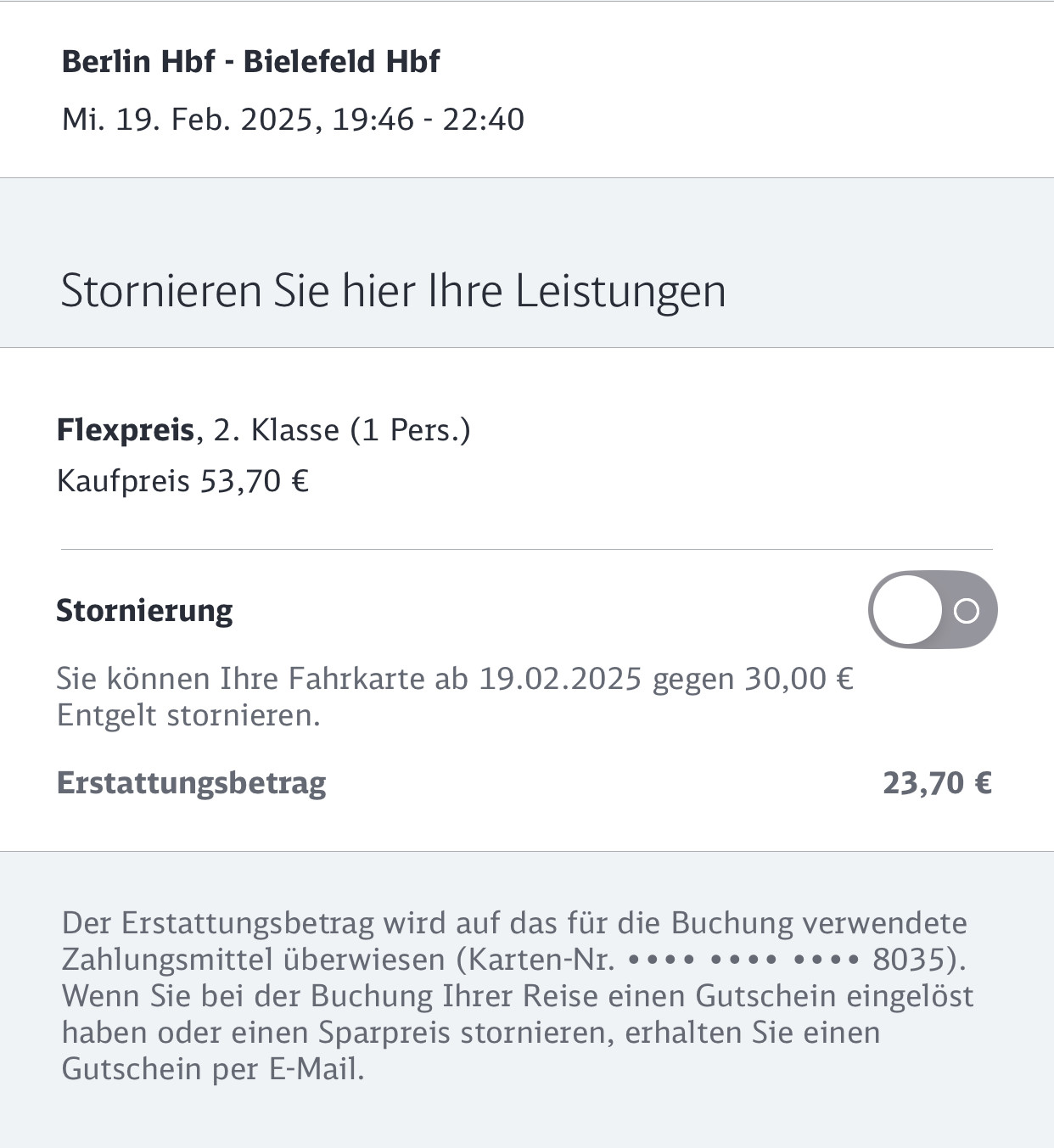The height and width of the screenshot is (1148, 1054).
Task: Click the travel date Mi. 19. Feb. 2025
Action: pyautogui.click(x=192, y=120)
